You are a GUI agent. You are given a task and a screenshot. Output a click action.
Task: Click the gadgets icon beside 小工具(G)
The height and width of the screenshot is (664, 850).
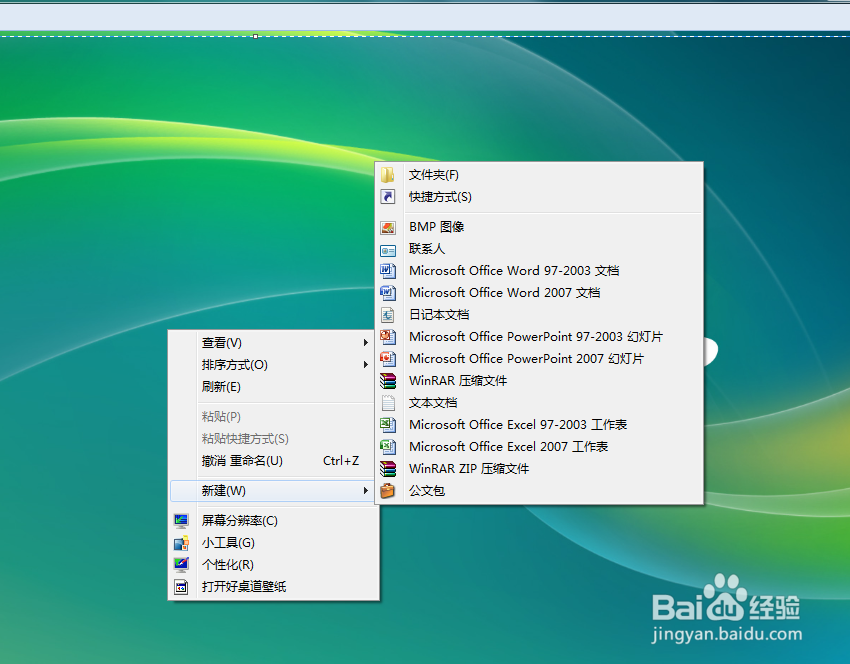tap(181, 543)
